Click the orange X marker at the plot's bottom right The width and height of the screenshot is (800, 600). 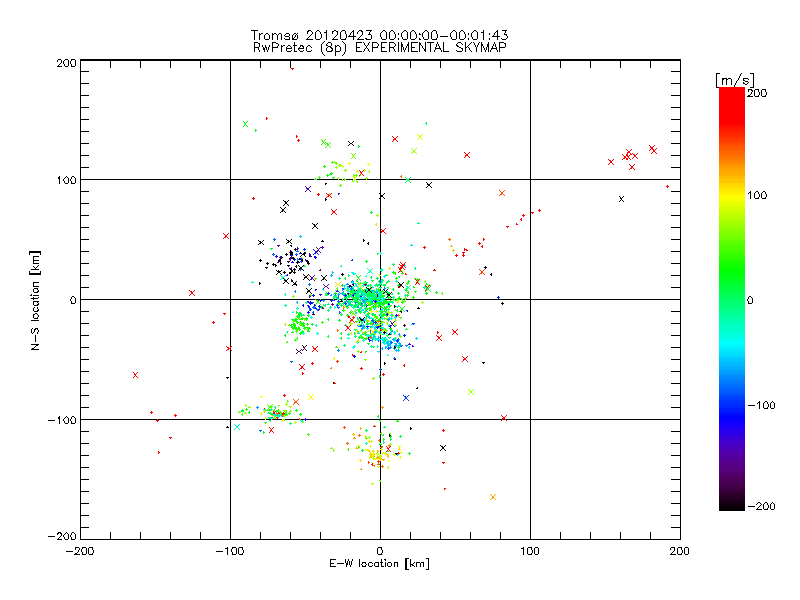click(x=493, y=497)
